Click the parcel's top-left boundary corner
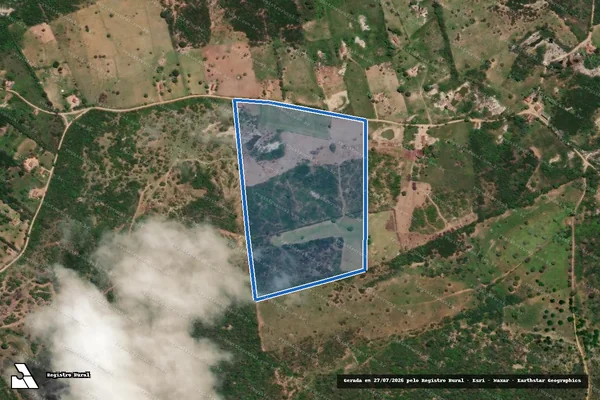 click(x=235, y=101)
